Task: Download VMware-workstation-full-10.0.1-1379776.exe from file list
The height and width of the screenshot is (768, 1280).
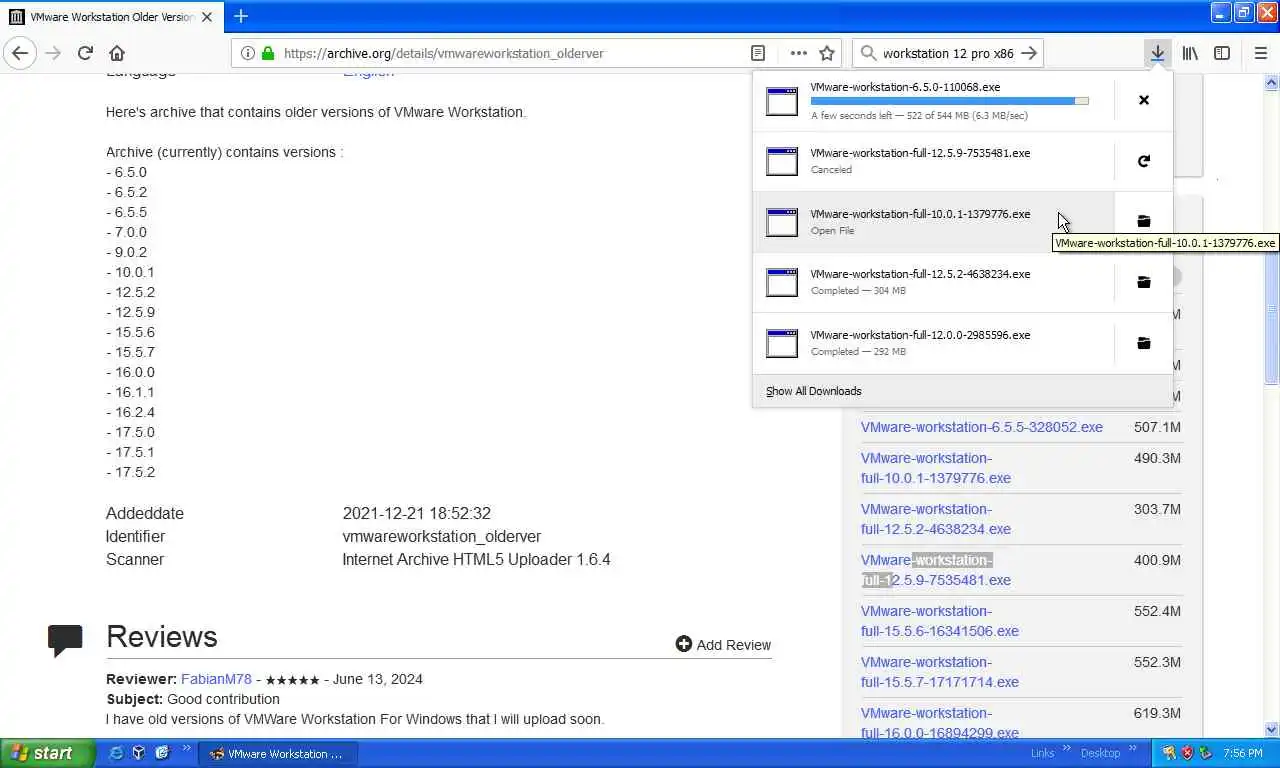Action: click(936, 468)
